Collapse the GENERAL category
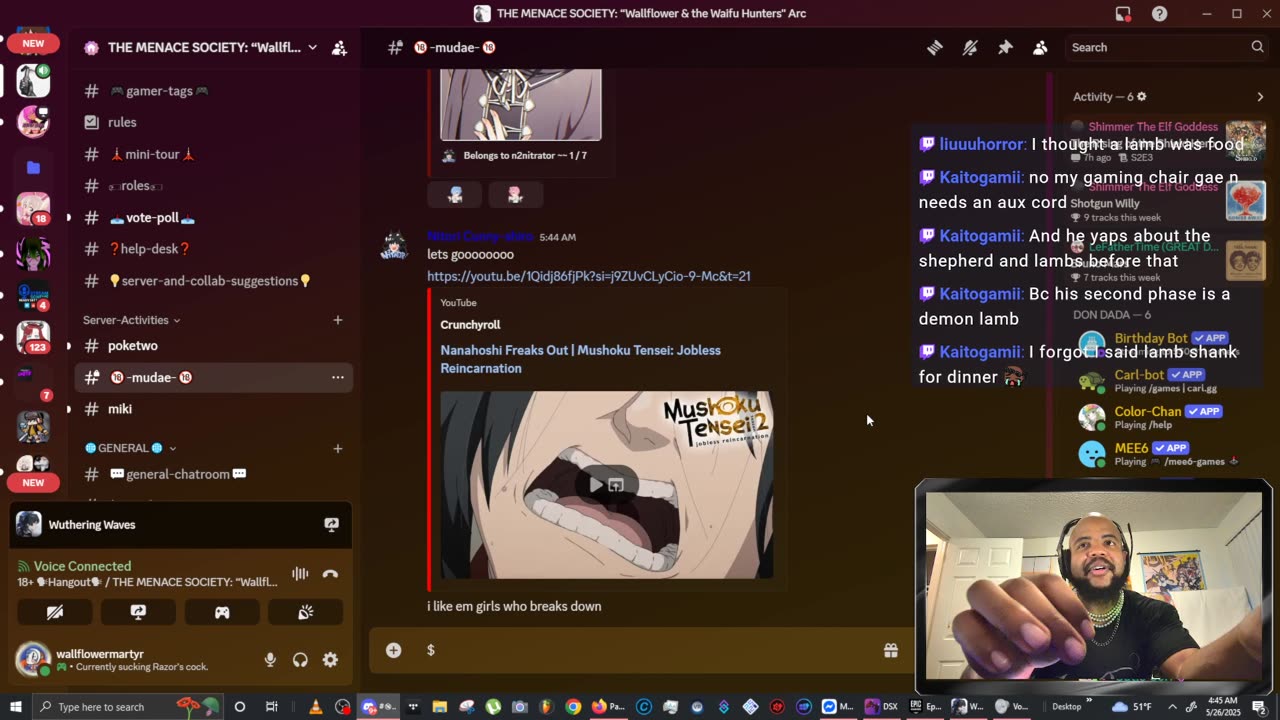This screenshot has height=720, width=1280. (x=130, y=448)
